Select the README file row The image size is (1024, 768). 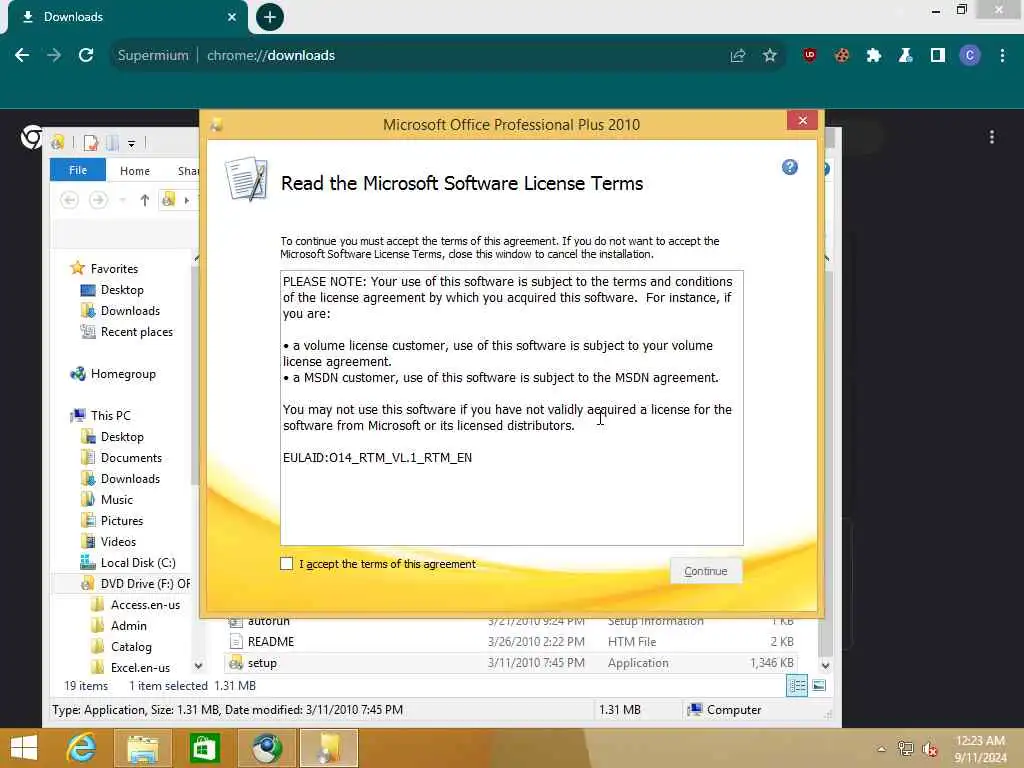pos(511,642)
